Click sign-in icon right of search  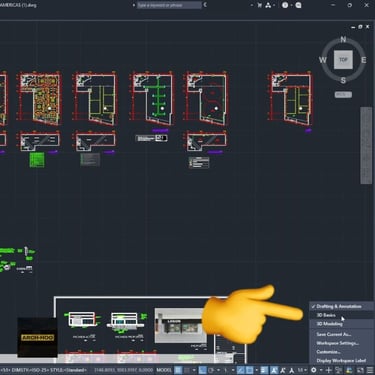click(205, 5)
